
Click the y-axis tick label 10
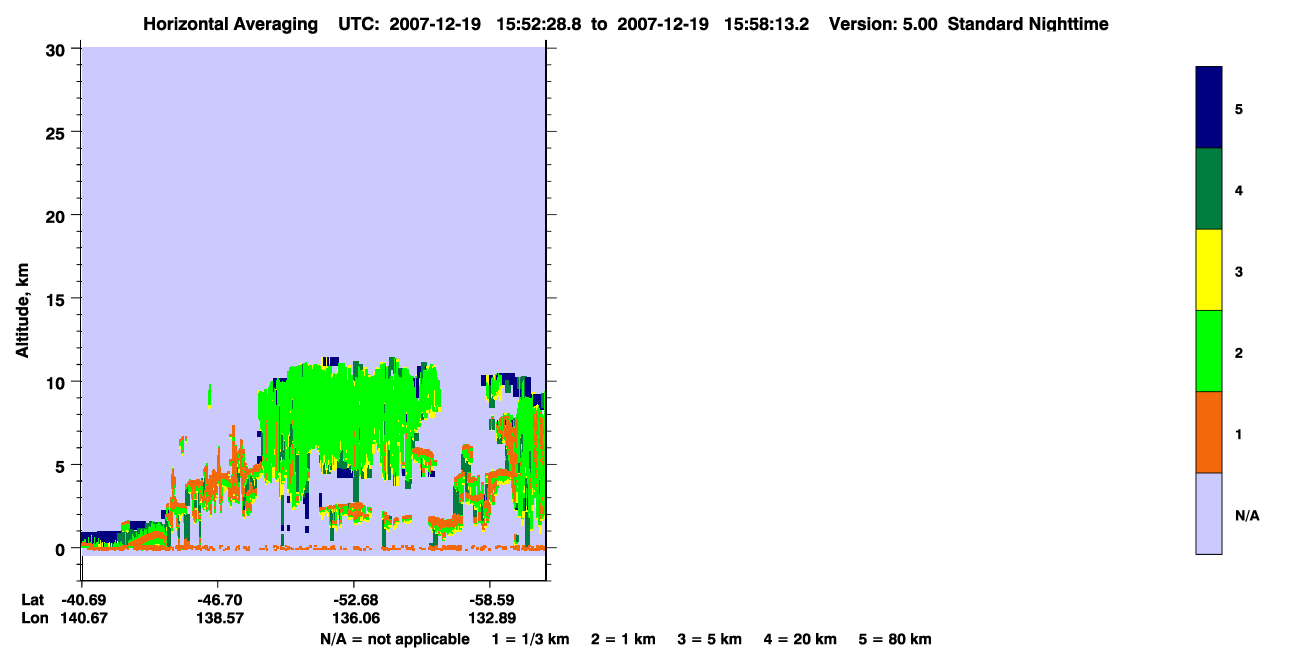tap(57, 382)
